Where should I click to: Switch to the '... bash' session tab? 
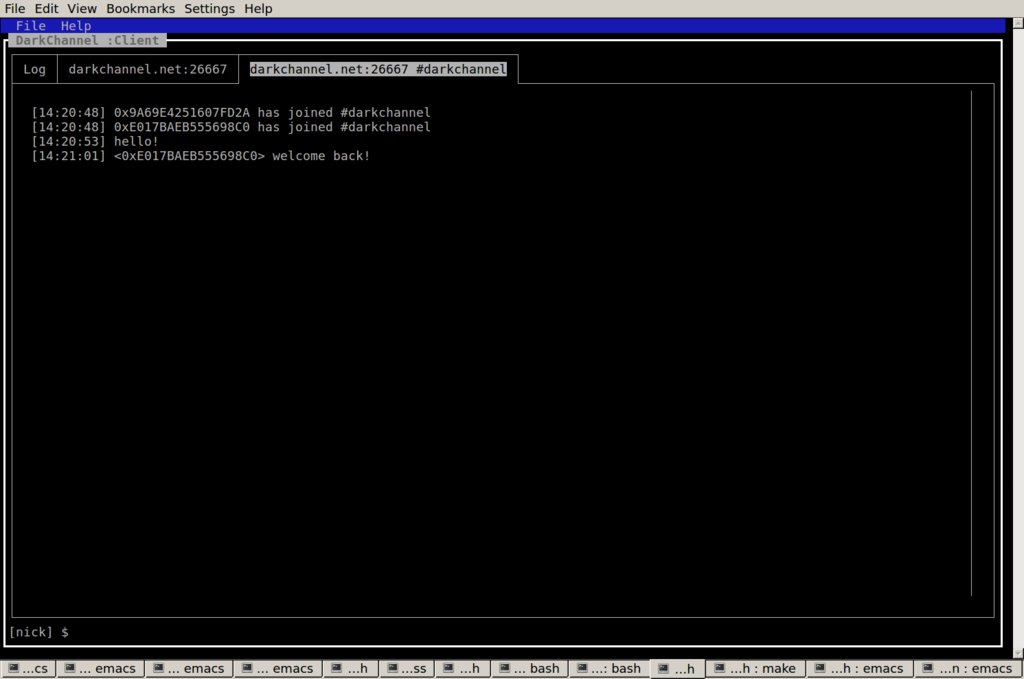(x=530, y=669)
